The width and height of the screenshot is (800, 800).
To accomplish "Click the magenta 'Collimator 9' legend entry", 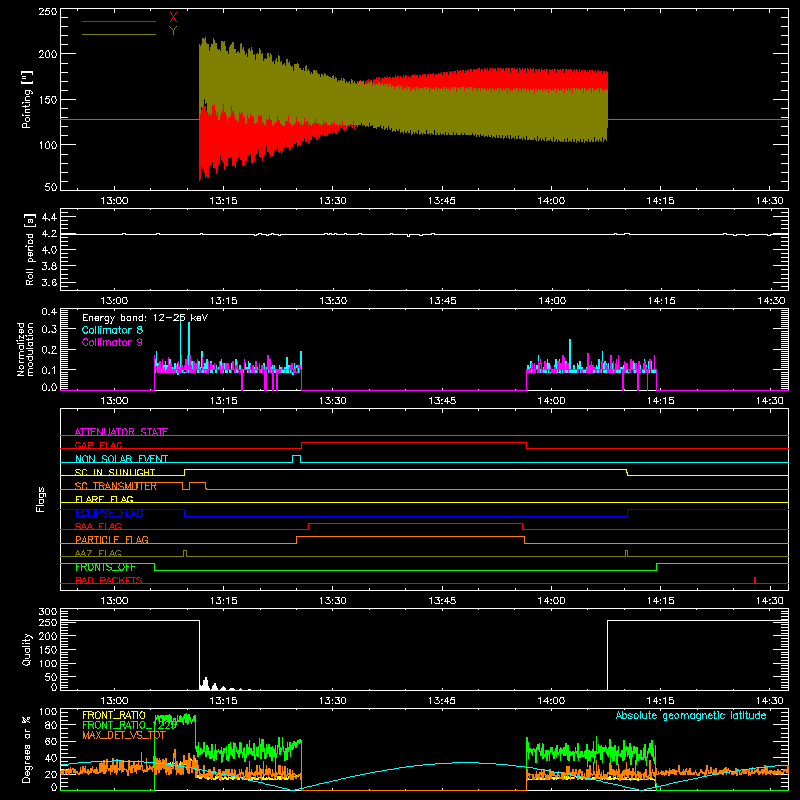I will (112, 342).
